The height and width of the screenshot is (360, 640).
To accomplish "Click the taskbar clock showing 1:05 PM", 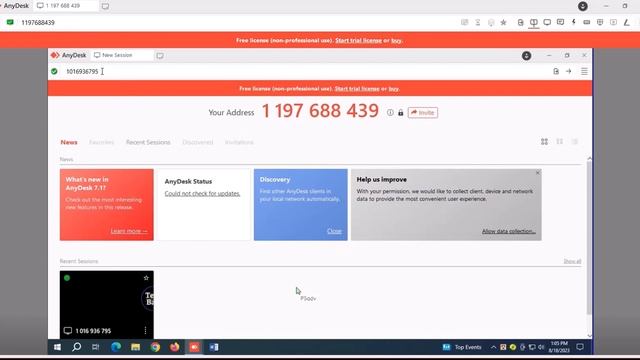I will (559, 347).
